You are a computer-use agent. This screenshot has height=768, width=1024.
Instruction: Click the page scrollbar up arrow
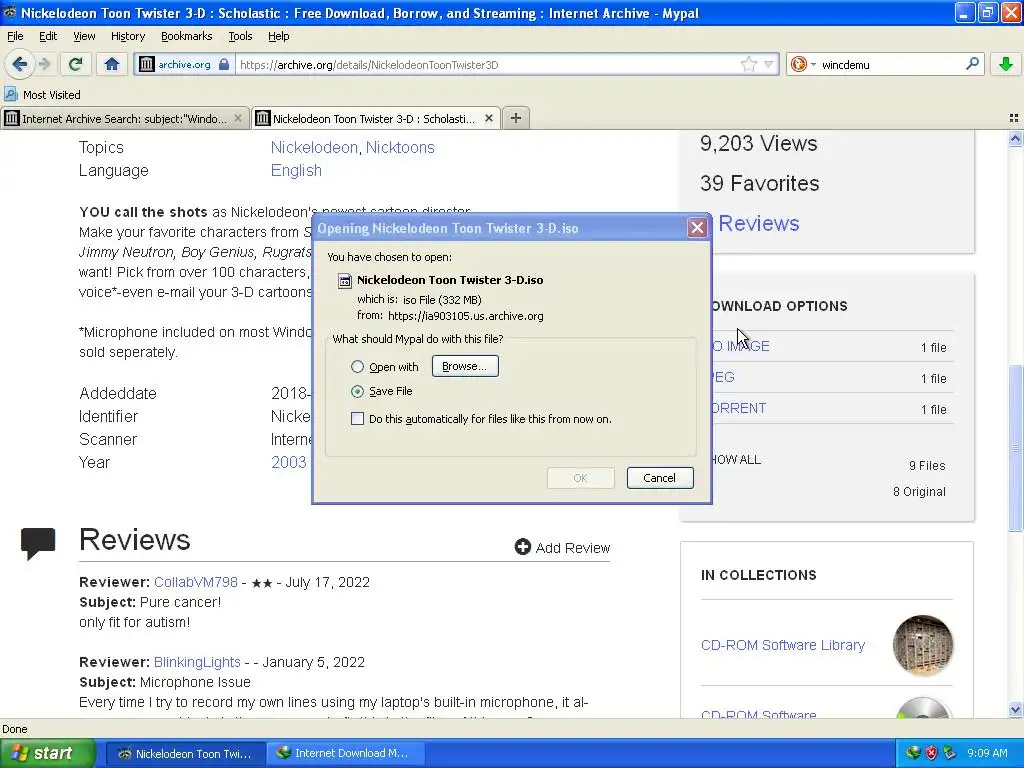[1015, 138]
